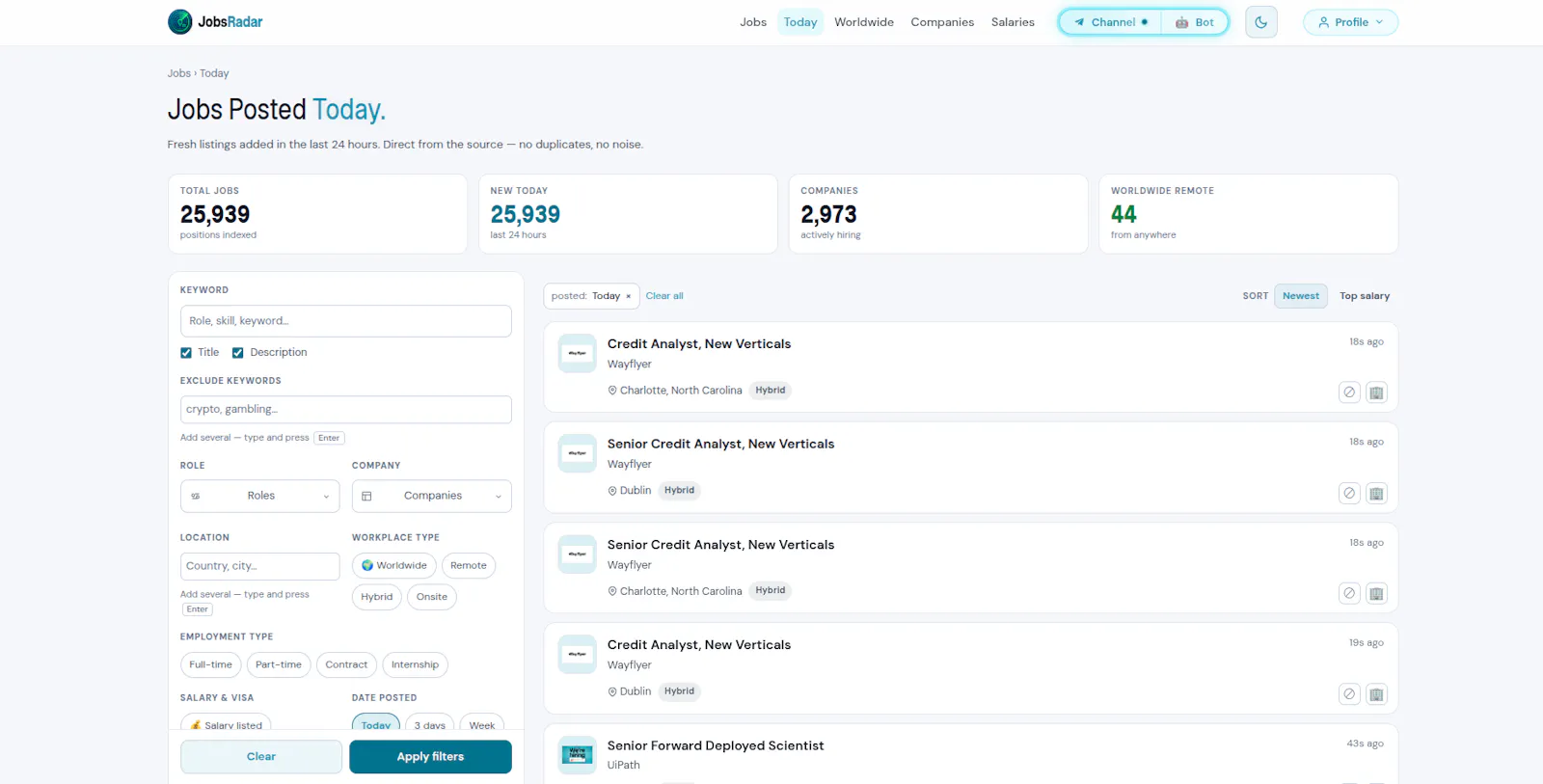
Task: Toggle the Part-time employment chip
Action: tap(278, 664)
